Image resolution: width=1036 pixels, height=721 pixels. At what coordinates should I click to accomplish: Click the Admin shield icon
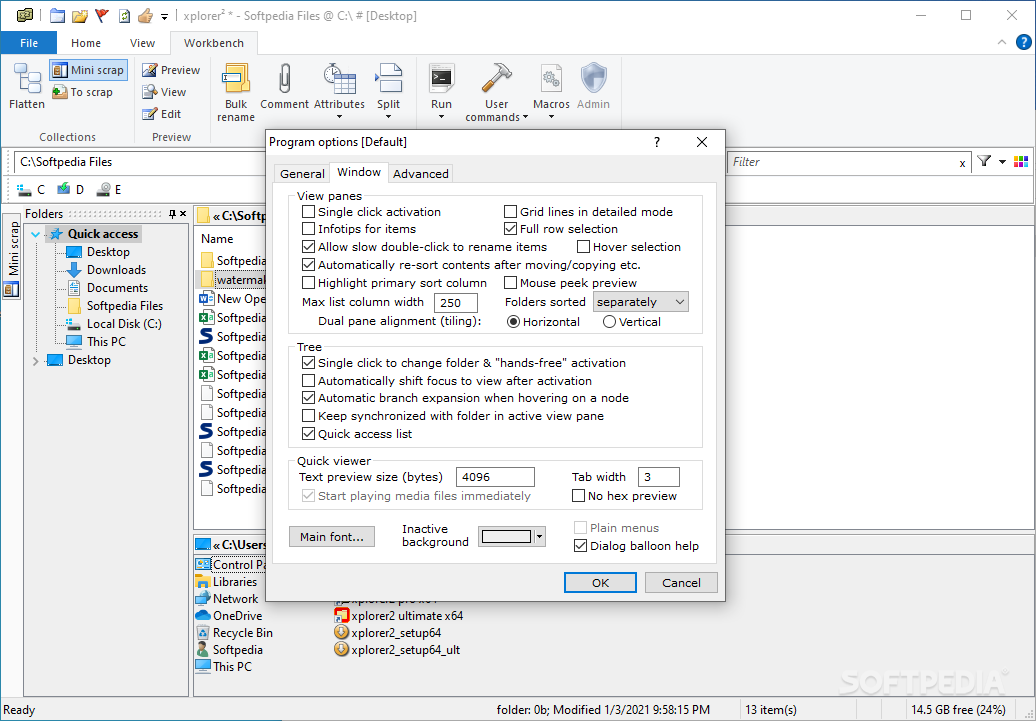[x=593, y=79]
